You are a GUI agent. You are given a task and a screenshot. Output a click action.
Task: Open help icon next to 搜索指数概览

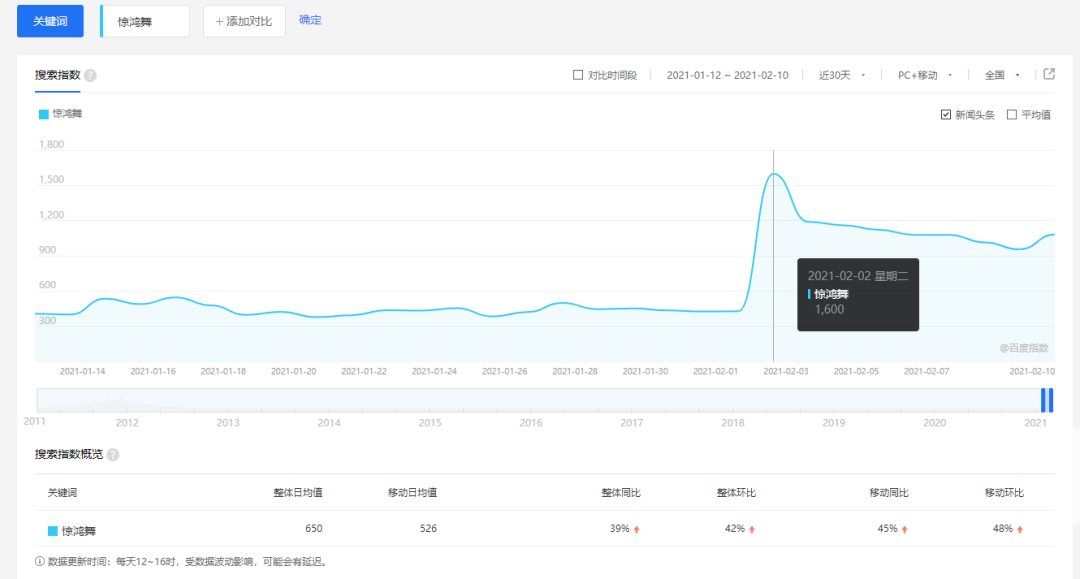pos(113,454)
